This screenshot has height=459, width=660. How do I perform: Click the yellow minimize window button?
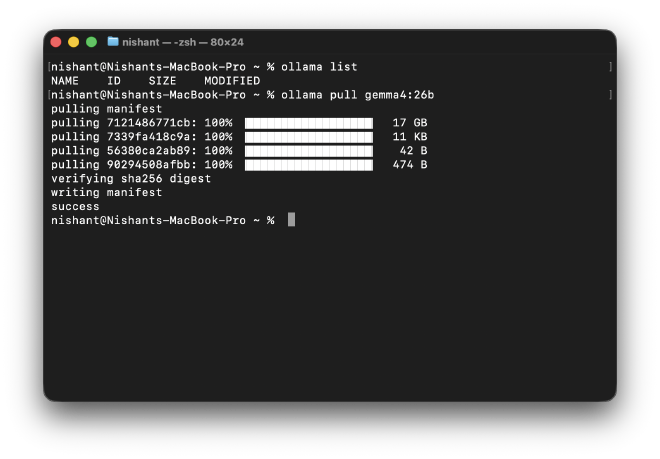click(74, 42)
